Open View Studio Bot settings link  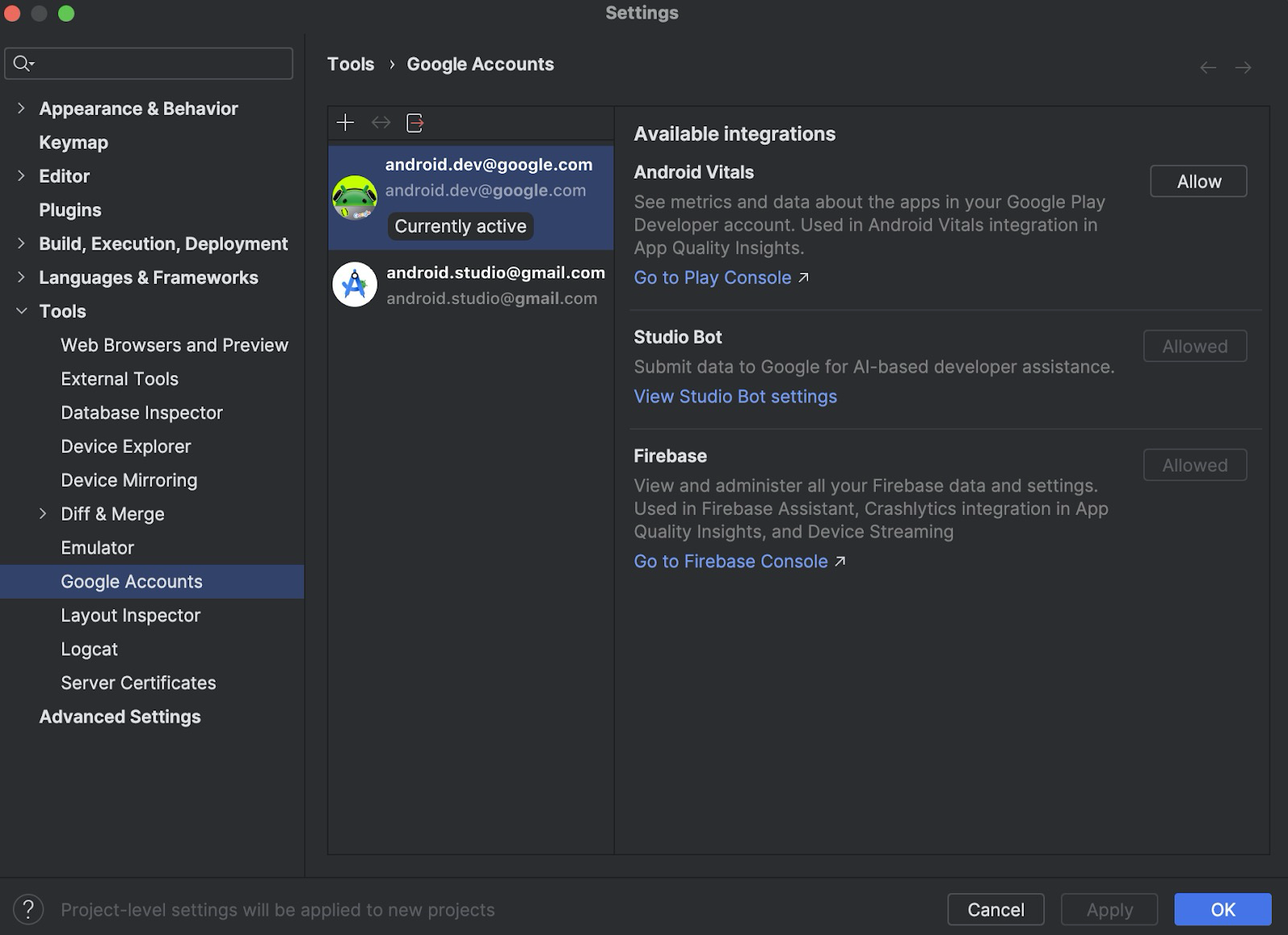pyautogui.click(x=735, y=397)
